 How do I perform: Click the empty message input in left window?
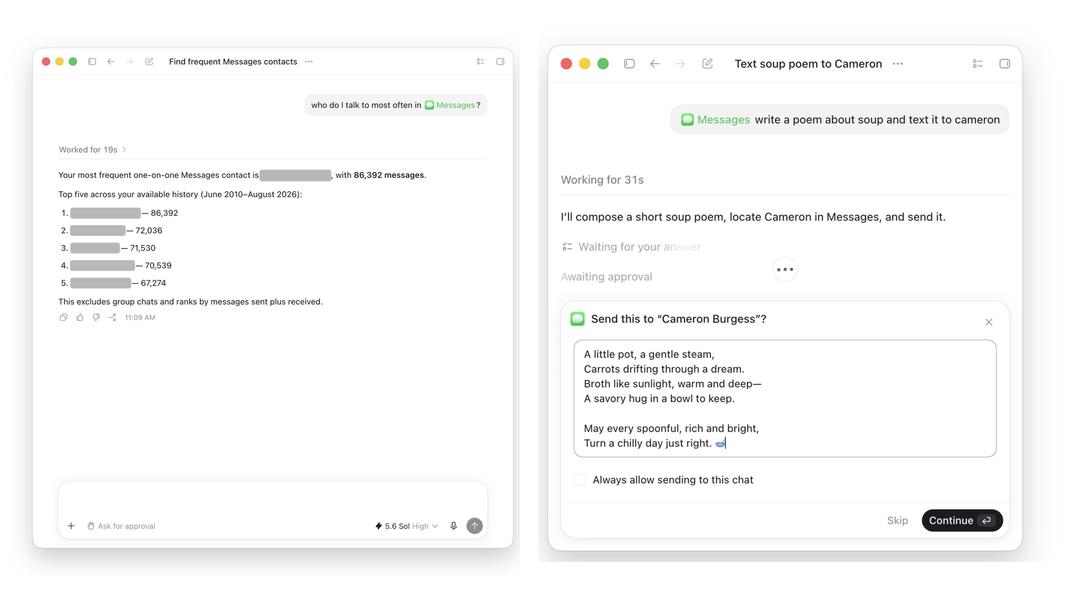[x=272, y=500]
